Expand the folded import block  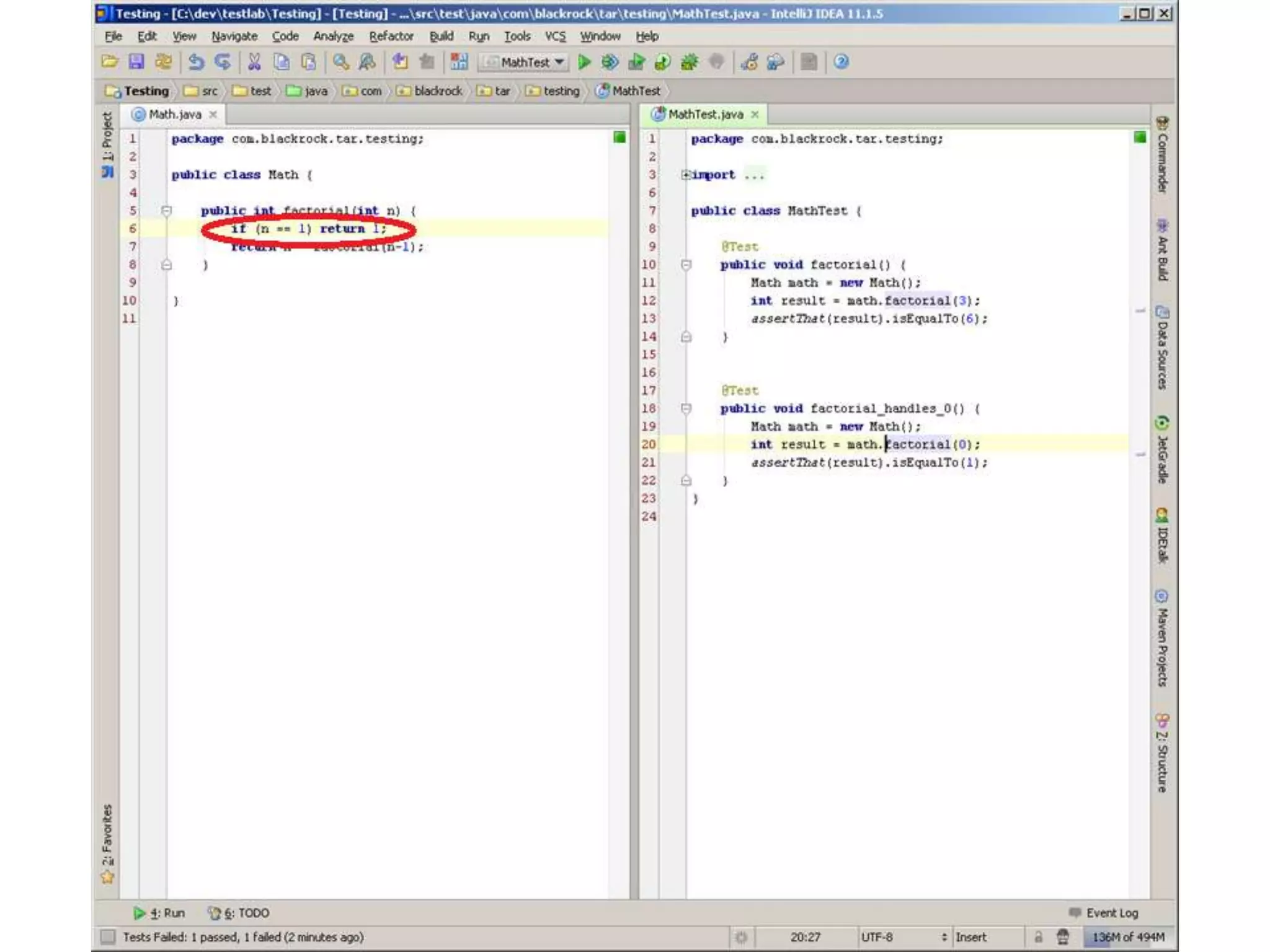[x=685, y=175]
